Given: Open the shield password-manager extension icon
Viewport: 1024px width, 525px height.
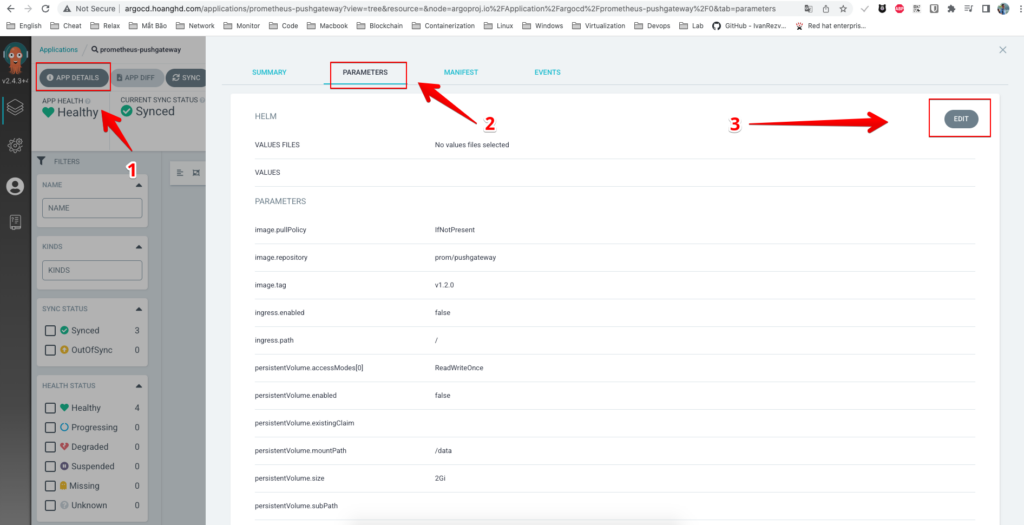Looking at the screenshot, I should [934, 9].
